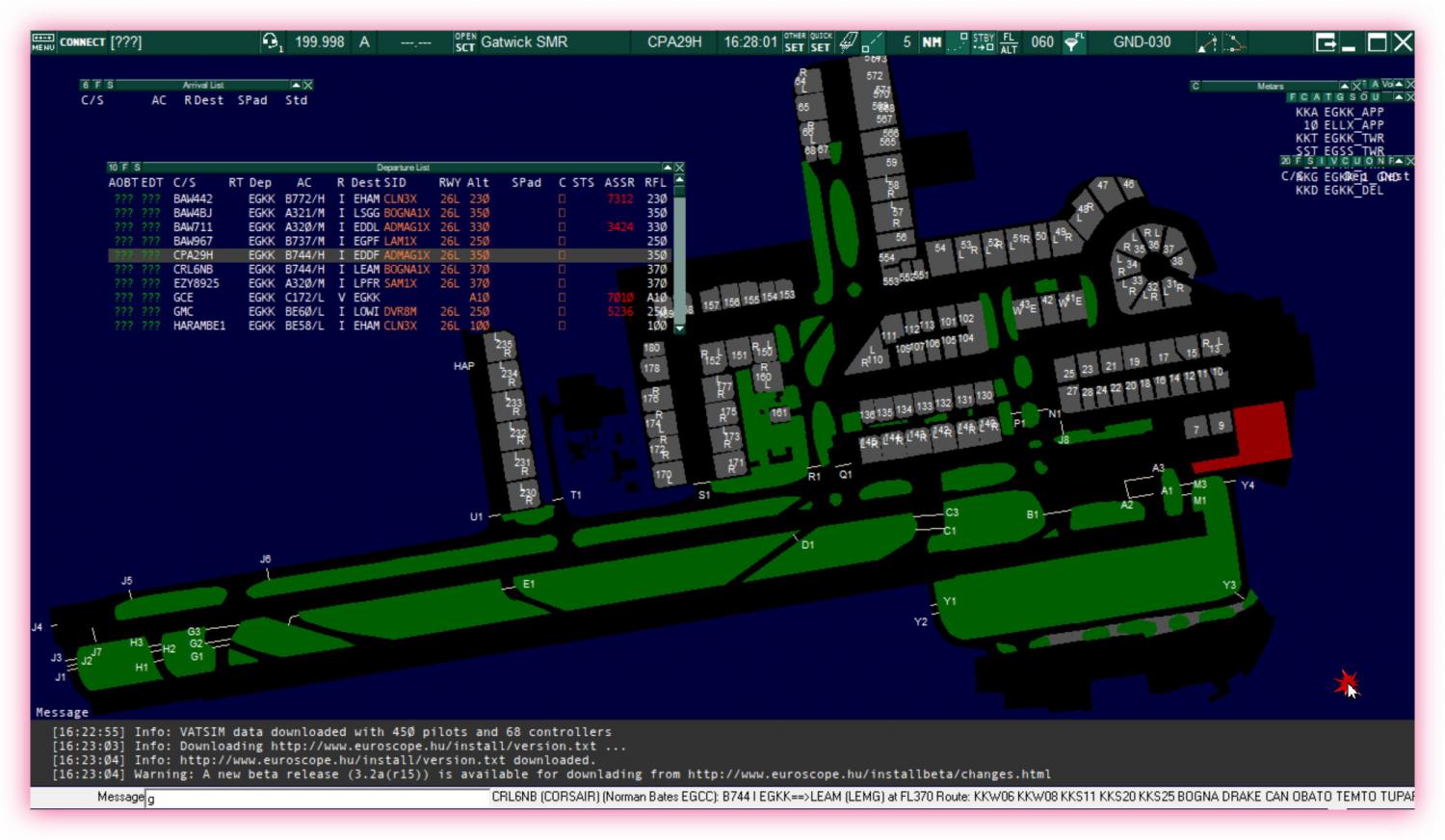
Task: Click the GND-030 display name label
Action: click(x=1142, y=42)
